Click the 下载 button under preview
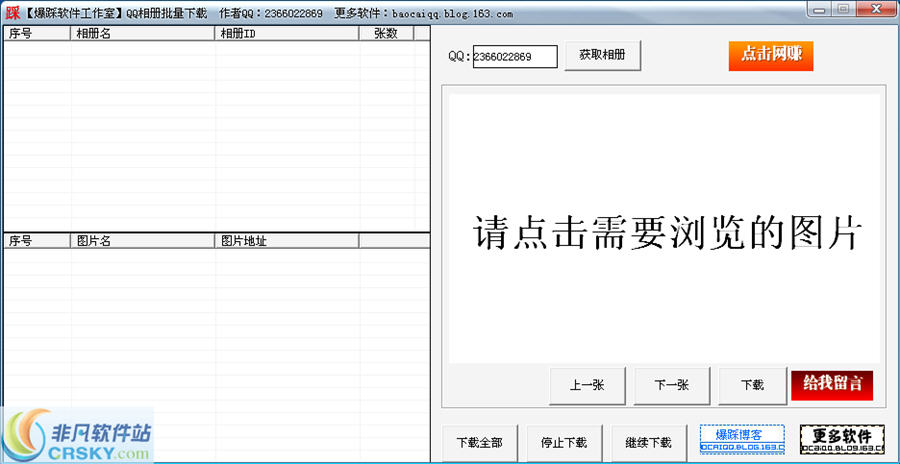The height and width of the screenshot is (464, 900). click(752, 385)
